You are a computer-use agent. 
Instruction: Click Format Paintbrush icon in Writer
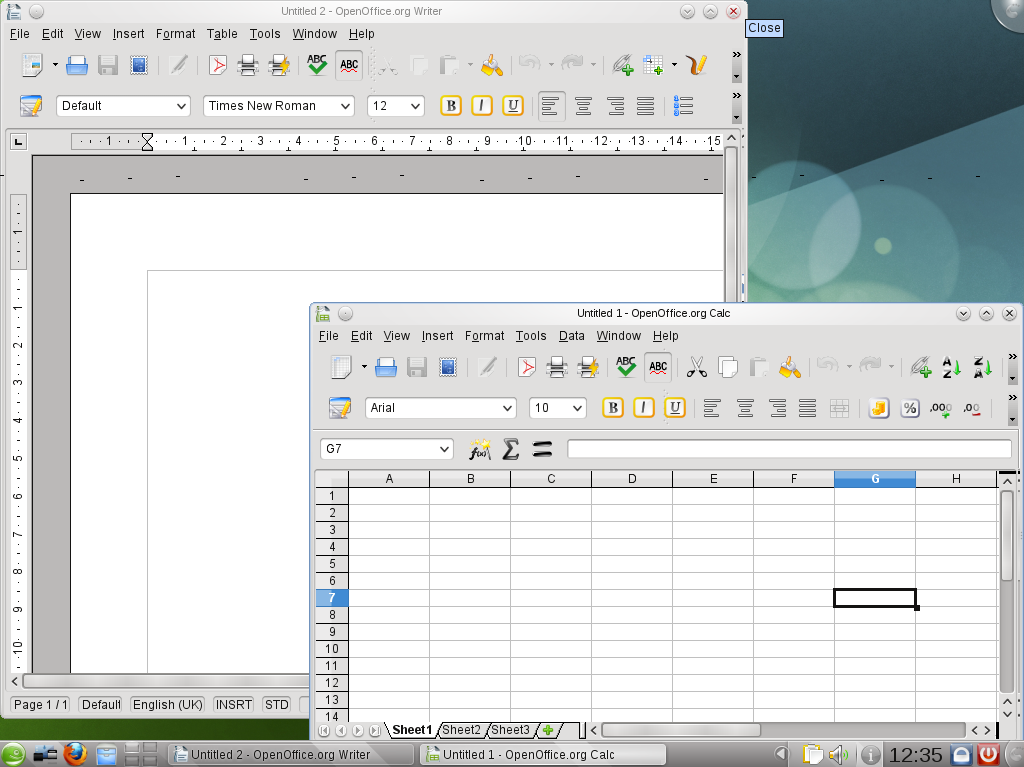[x=491, y=65]
